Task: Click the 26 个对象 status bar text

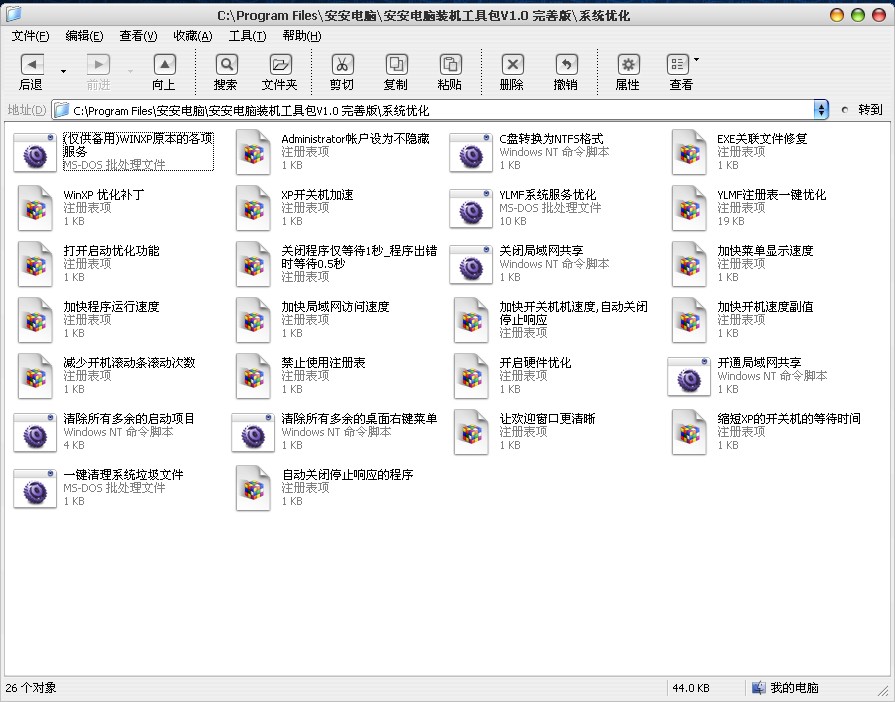Action: (31, 688)
